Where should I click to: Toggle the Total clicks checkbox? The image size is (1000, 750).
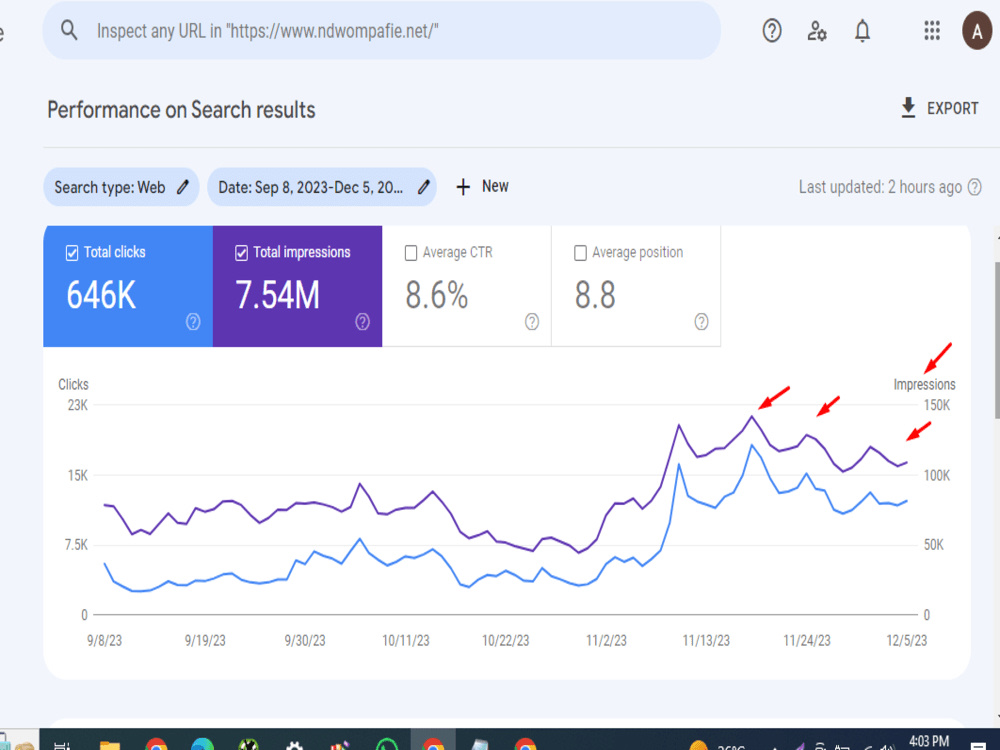tap(72, 253)
